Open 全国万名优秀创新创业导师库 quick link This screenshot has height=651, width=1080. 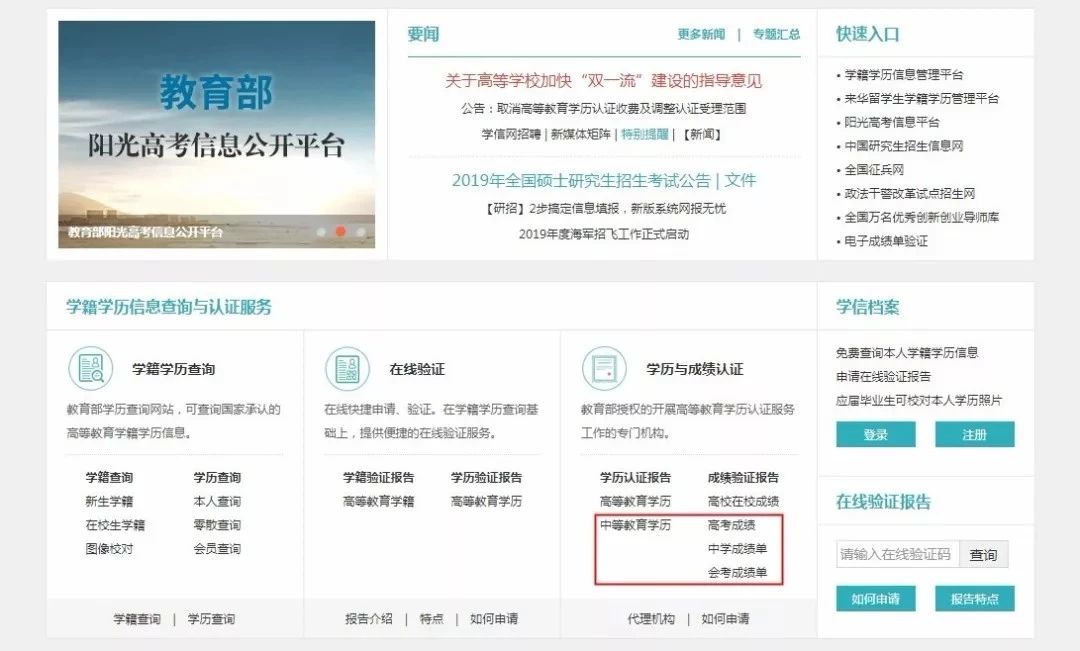[x=922, y=218]
